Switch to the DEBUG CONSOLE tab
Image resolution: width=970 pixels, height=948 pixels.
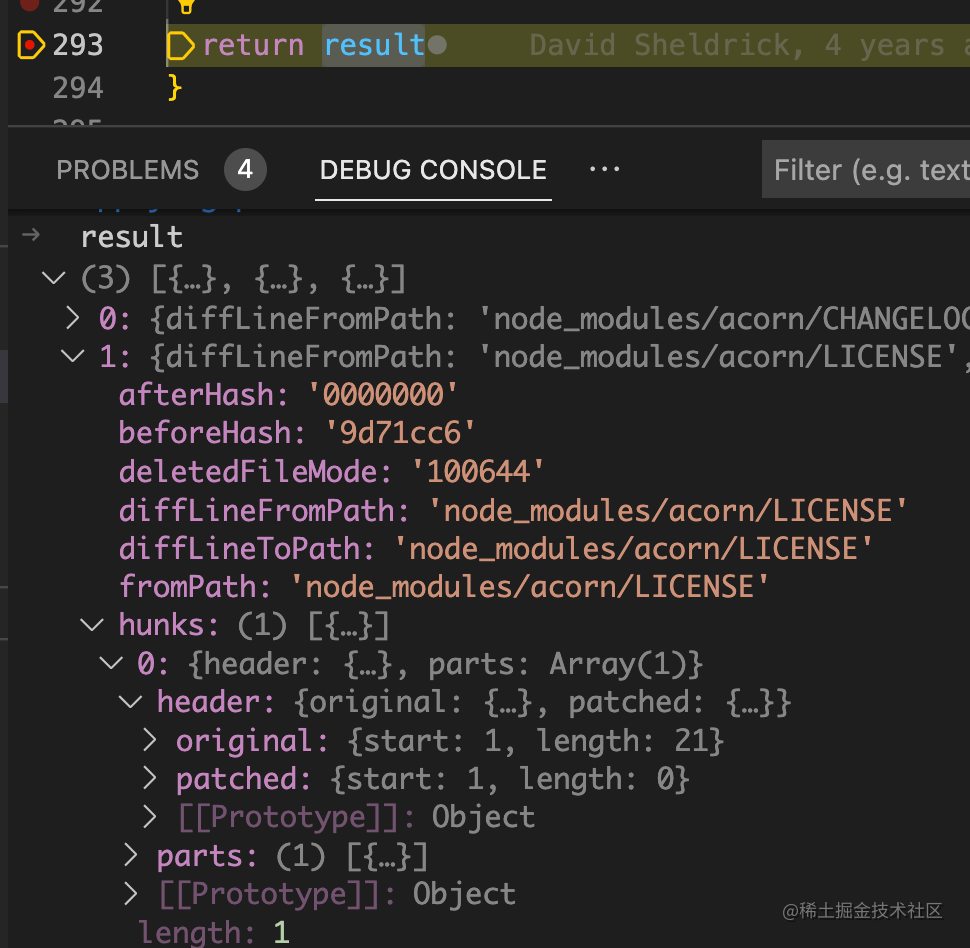pos(433,170)
